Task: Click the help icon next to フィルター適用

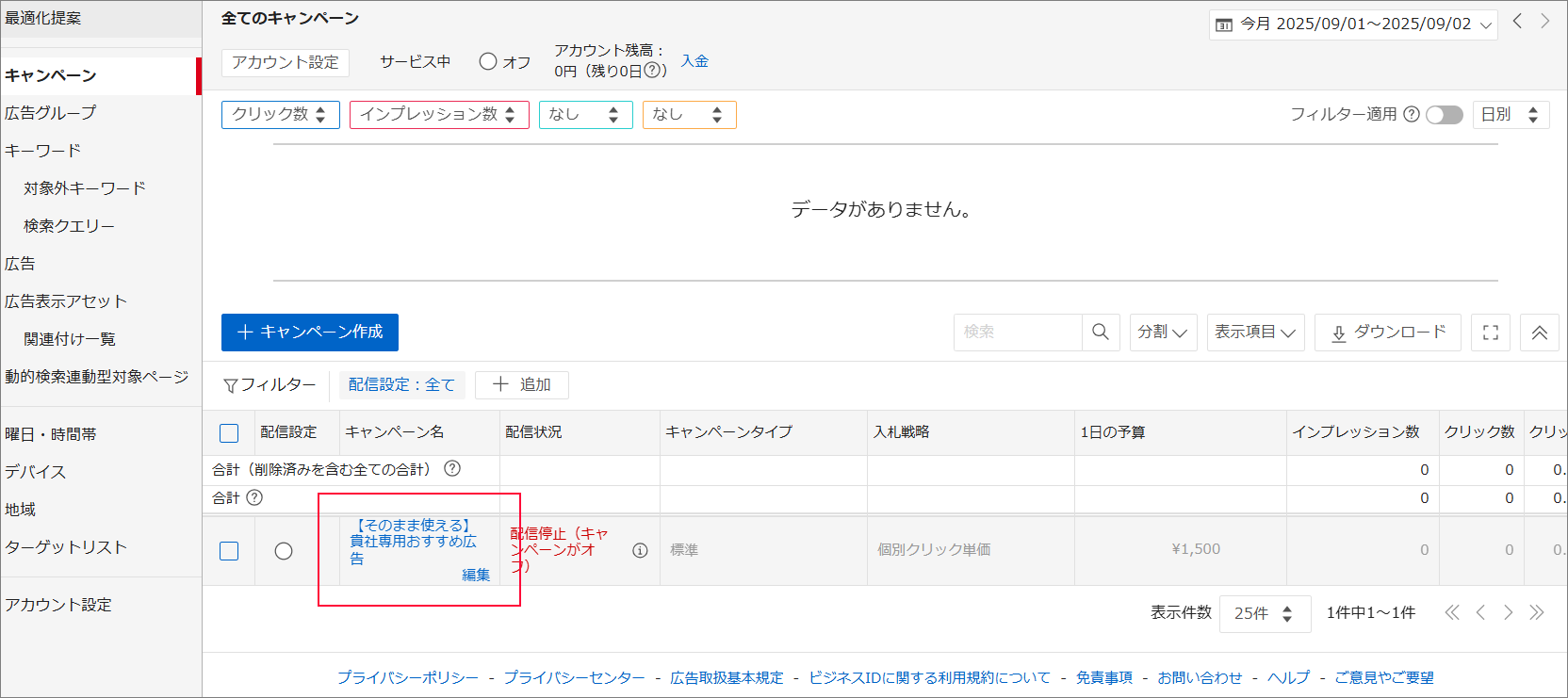Action: pos(1411,114)
